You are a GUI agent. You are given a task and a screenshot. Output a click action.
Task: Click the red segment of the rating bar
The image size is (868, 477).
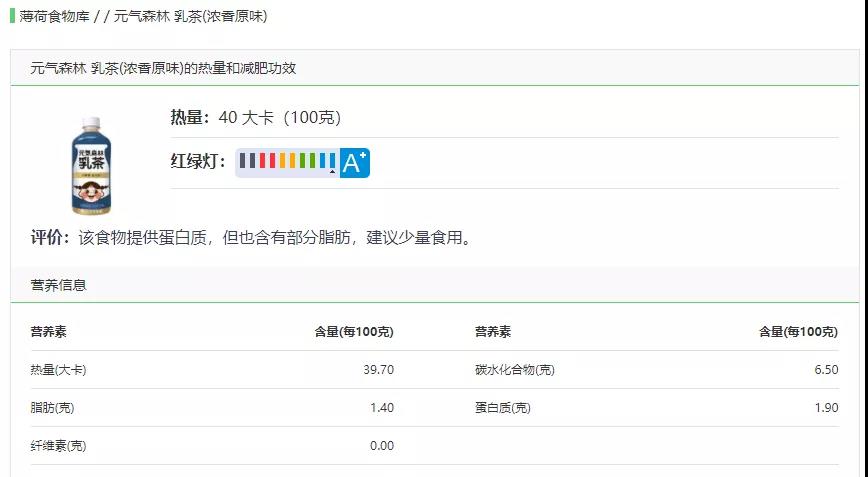[x=267, y=161]
